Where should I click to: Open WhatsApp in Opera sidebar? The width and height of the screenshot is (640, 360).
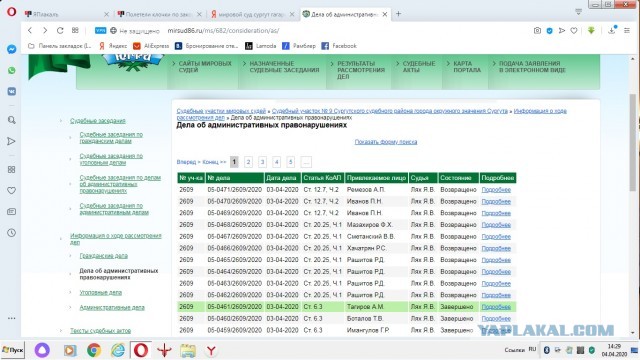coord(11,70)
